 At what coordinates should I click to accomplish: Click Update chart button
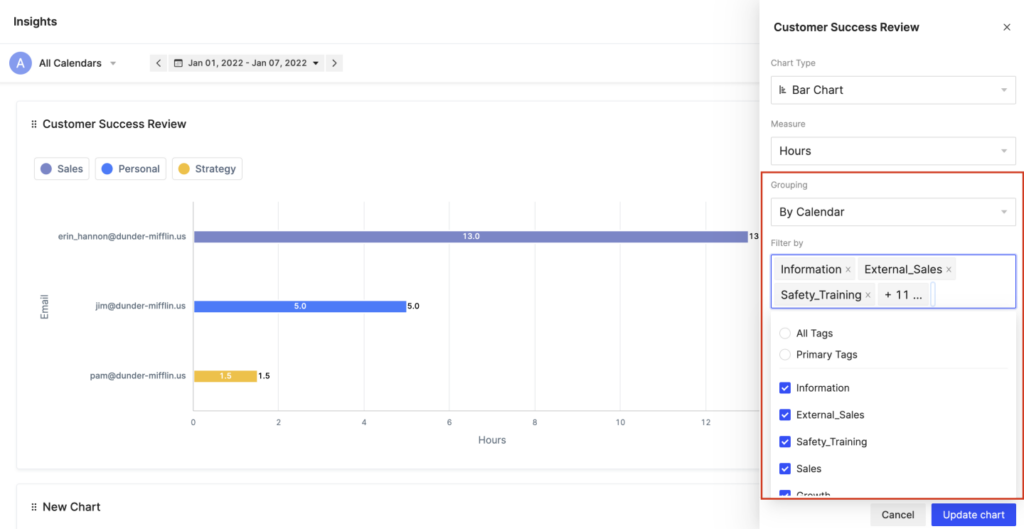(973, 515)
